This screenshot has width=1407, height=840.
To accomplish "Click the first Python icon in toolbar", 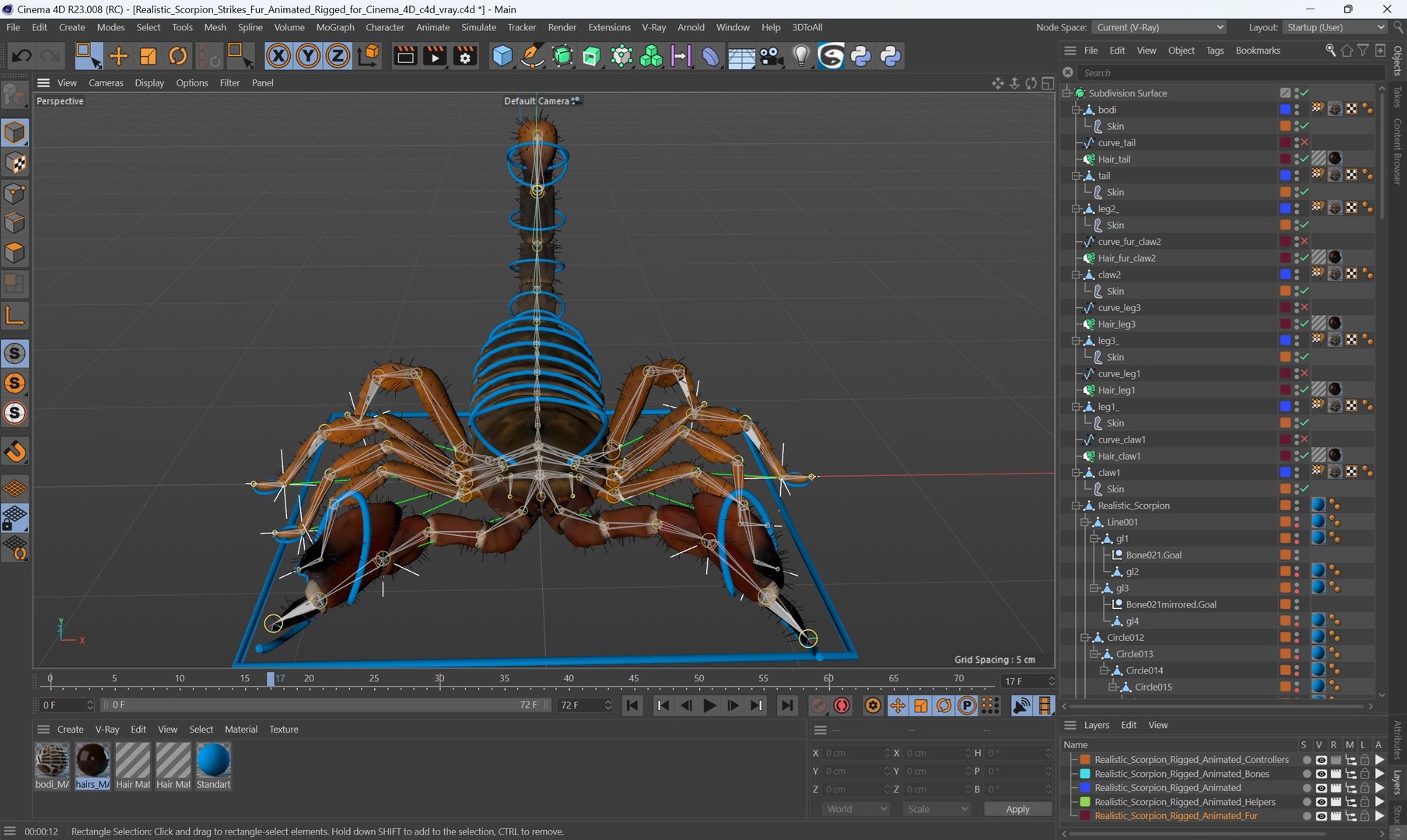I will pyautogui.click(x=861, y=56).
